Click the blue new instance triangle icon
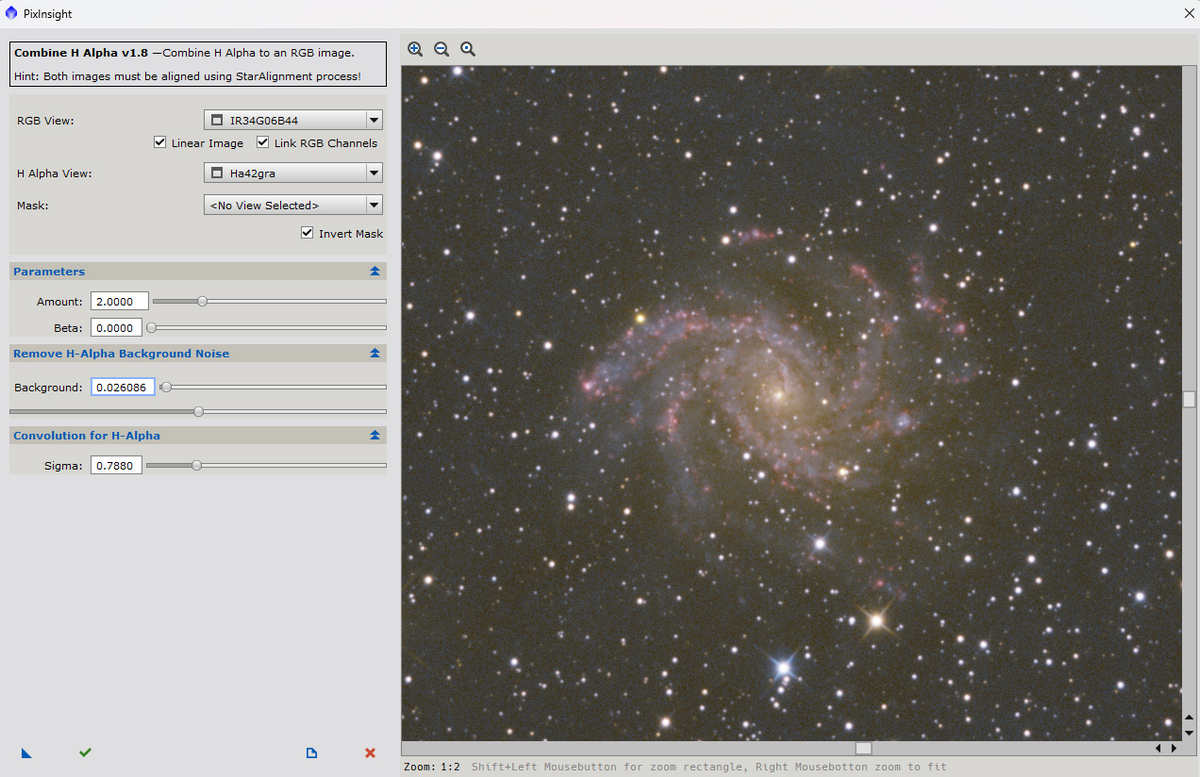This screenshot has width=1200, height=777. (x=26, y=753)
